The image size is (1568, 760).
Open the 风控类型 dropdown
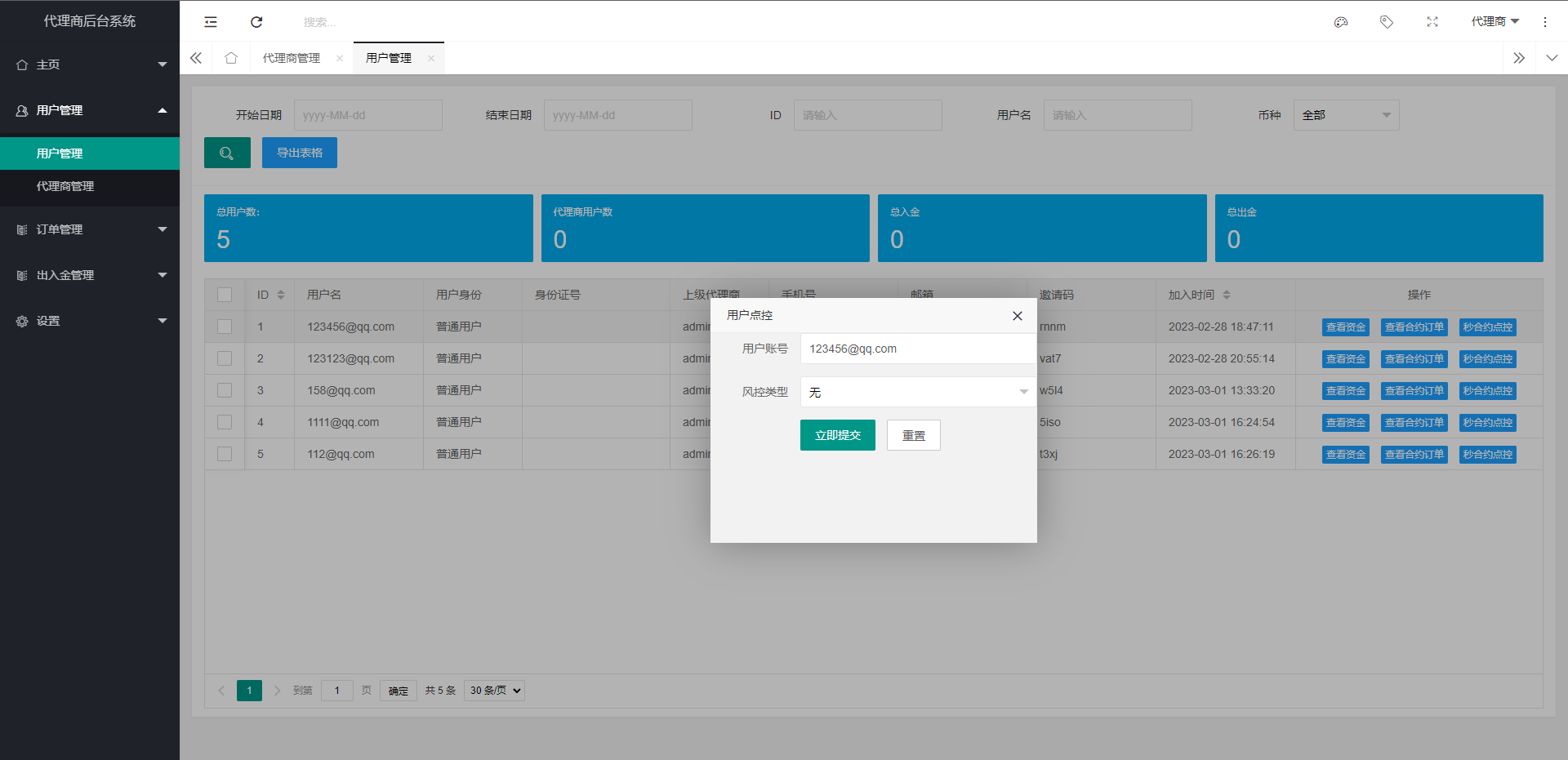click(x=918, y=392)
